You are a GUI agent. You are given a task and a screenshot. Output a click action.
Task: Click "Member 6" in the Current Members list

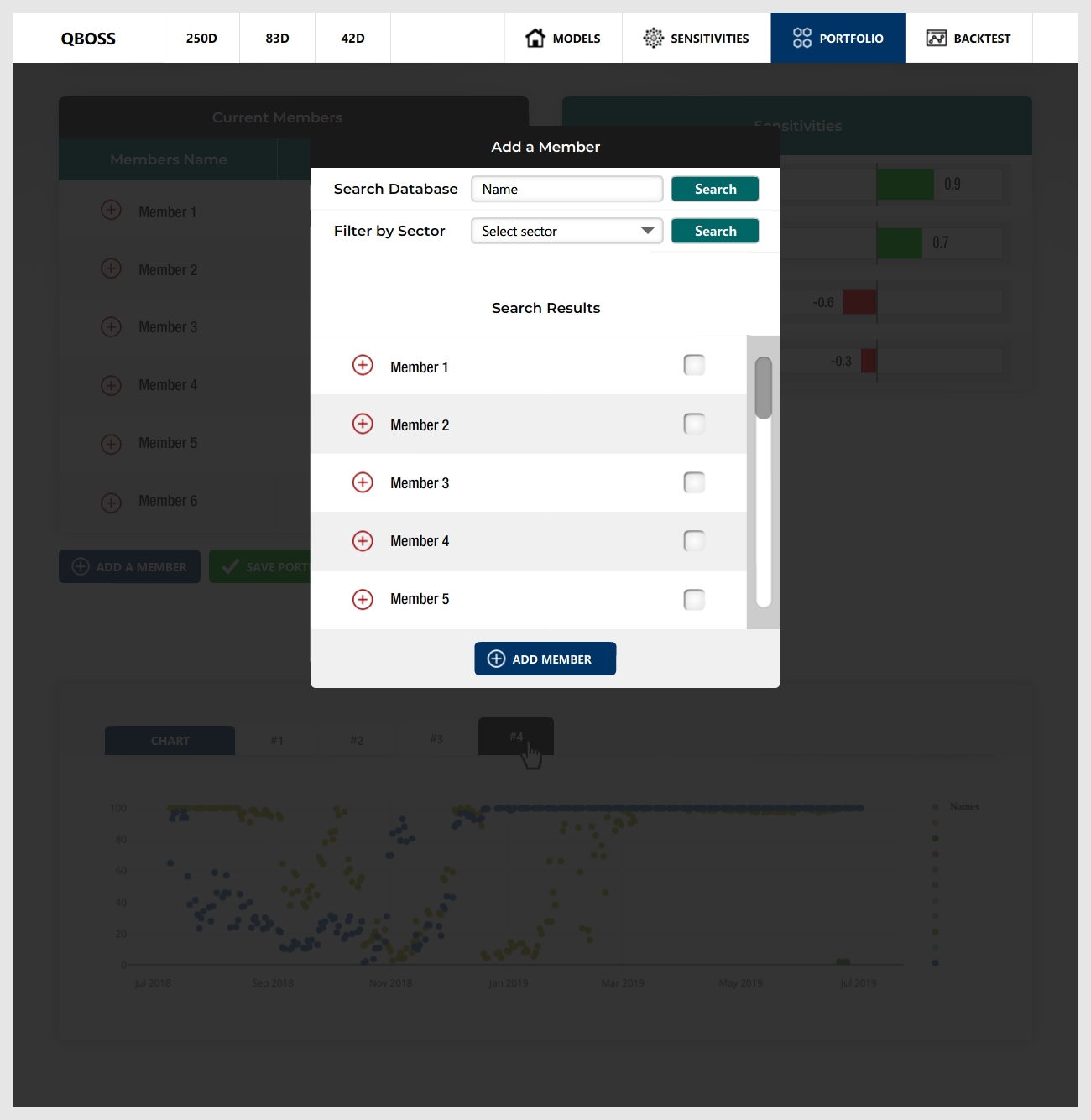(168, 501)
